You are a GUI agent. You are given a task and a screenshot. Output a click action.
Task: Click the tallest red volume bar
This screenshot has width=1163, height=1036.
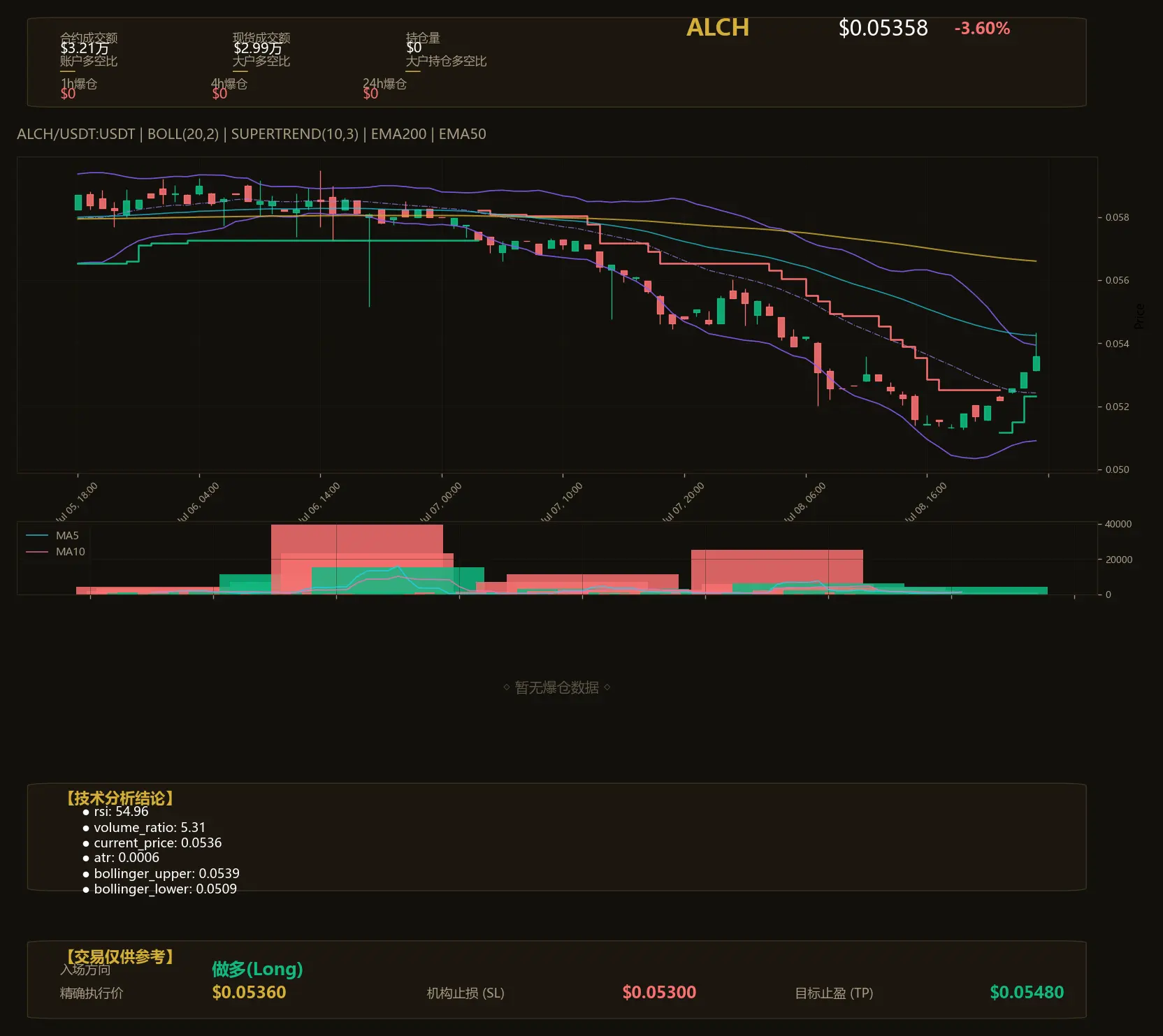pyautogui.click(x=357, y=559)
